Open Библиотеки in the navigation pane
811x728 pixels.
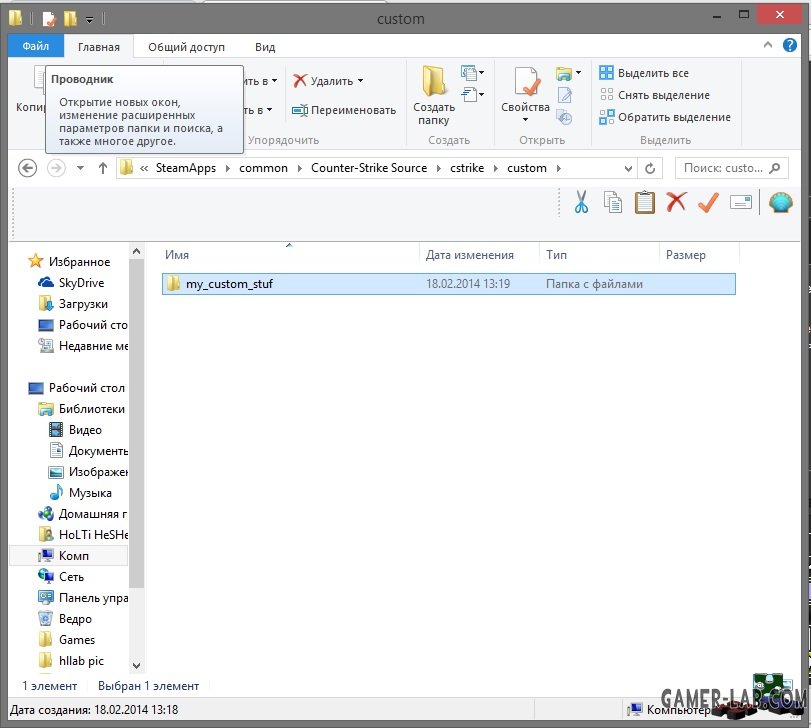click(81, 409)
